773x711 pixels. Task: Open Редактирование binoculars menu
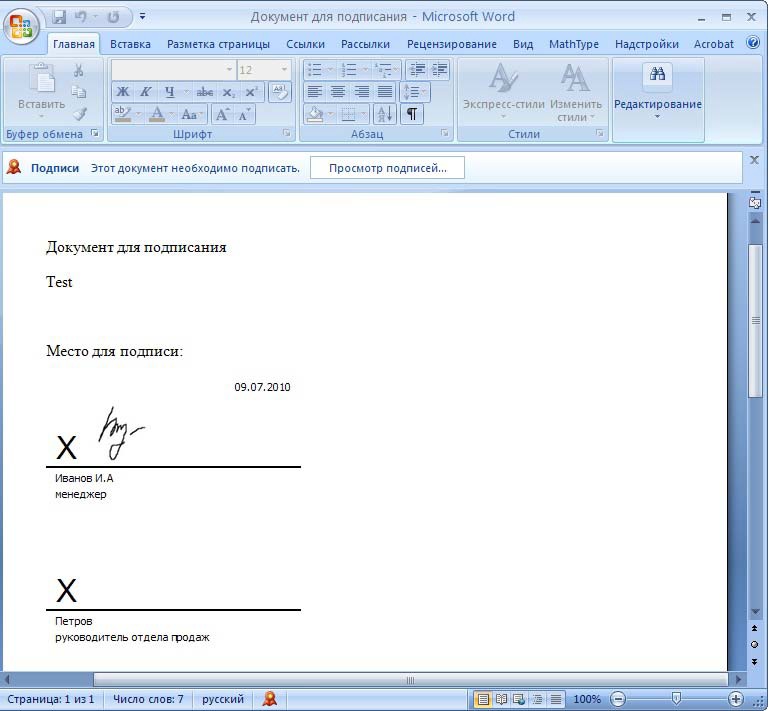tap(658, 92)
